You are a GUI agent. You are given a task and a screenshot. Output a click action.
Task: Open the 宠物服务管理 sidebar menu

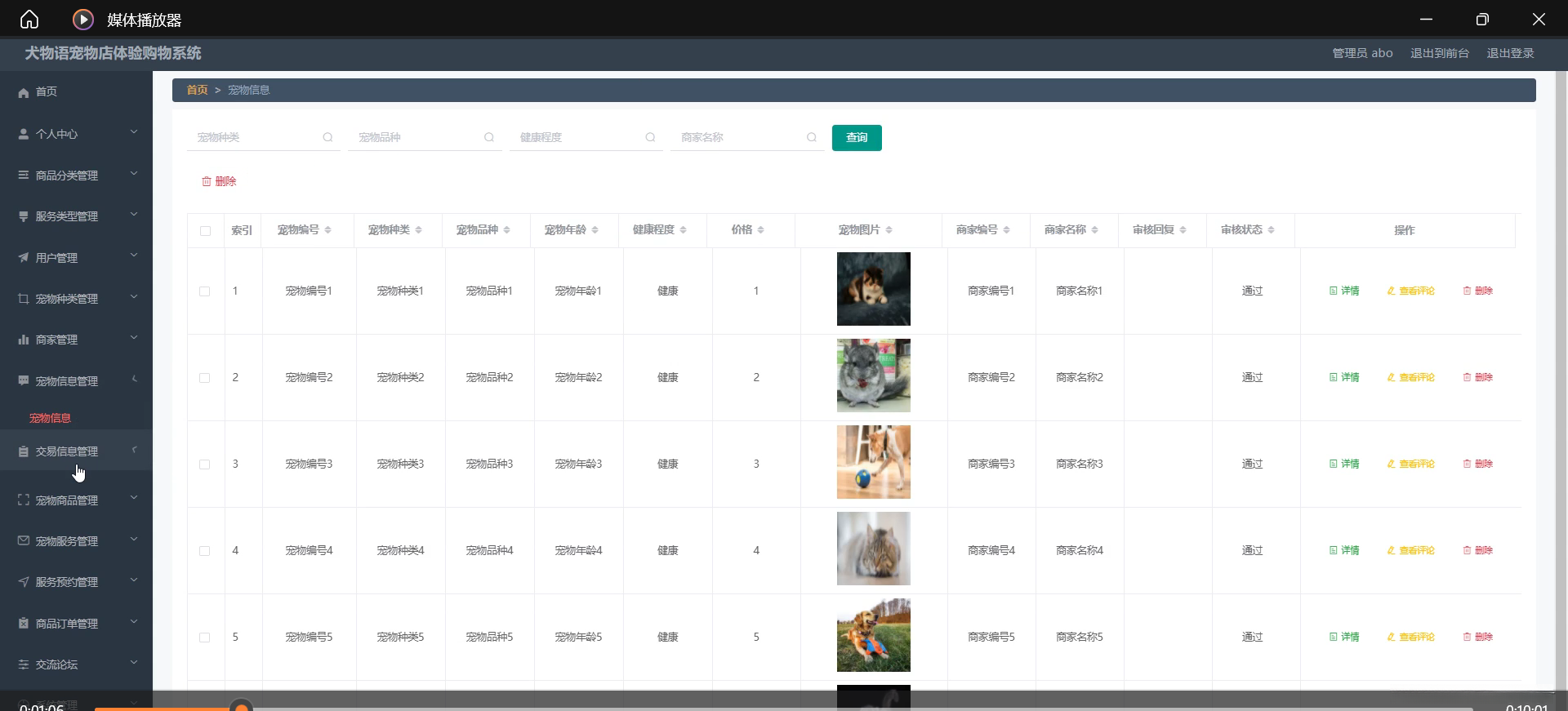point(76,541)
